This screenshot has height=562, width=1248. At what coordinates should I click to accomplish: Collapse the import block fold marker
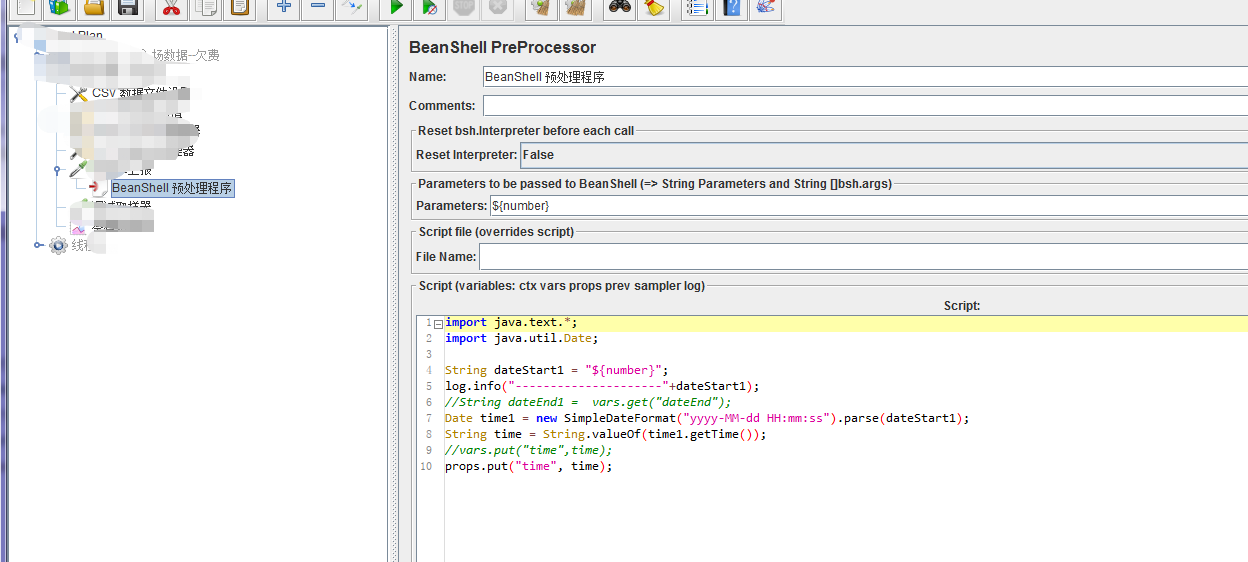438,323
